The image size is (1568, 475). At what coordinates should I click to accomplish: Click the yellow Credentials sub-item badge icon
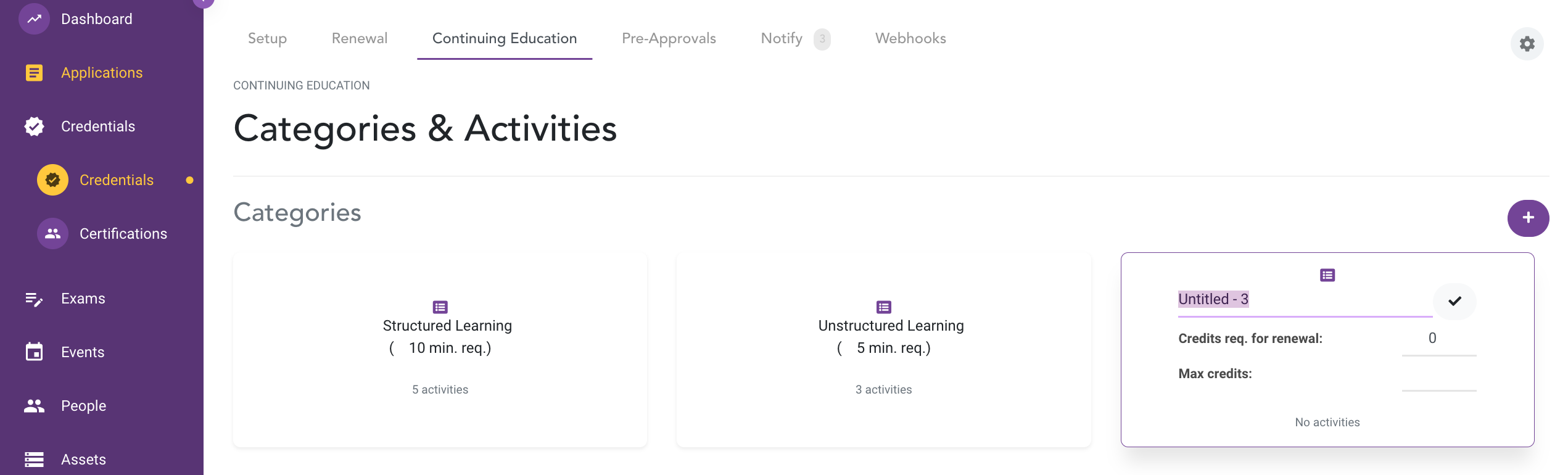[x=52, y=180]
